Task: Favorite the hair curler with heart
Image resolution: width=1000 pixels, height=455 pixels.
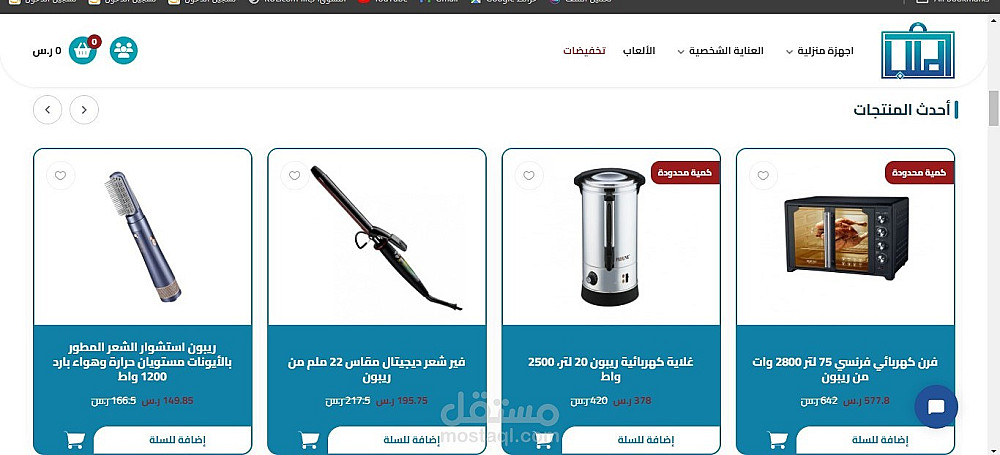Action: (x=295, y=175)
